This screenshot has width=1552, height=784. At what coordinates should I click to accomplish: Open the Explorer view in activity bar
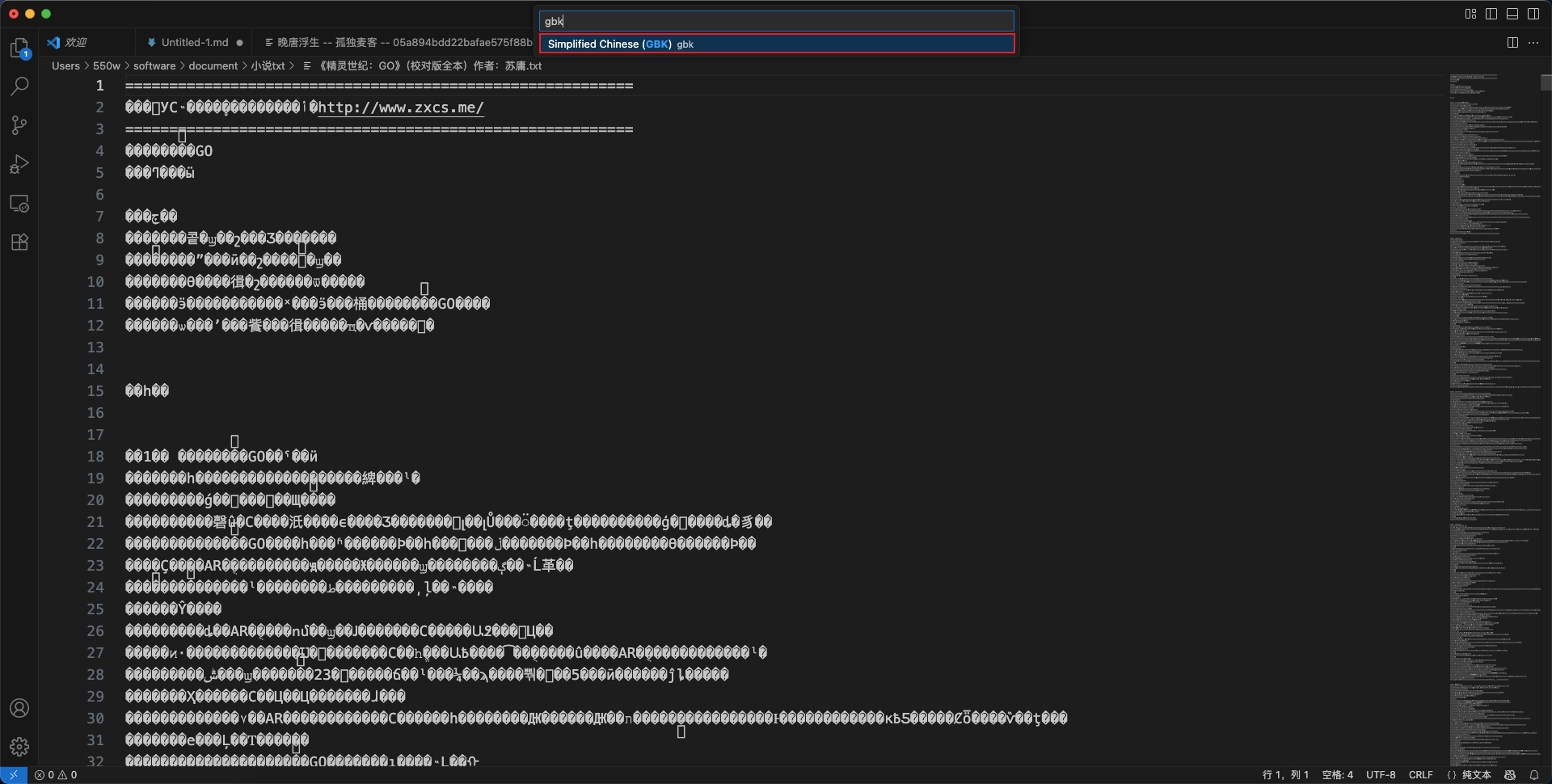19,48
